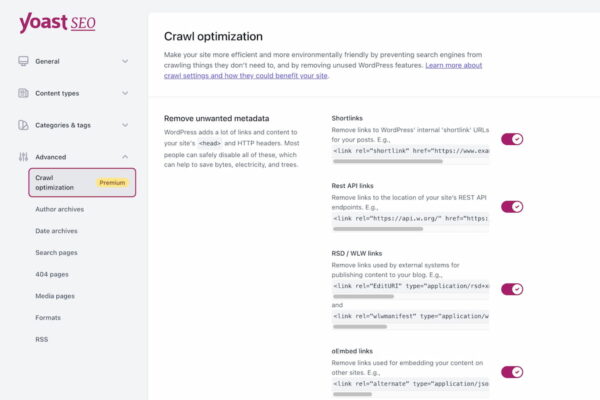This screenshot has height=400, width=600.
Task: Click the Yoast SEO logo
Action: click(57, 23)
